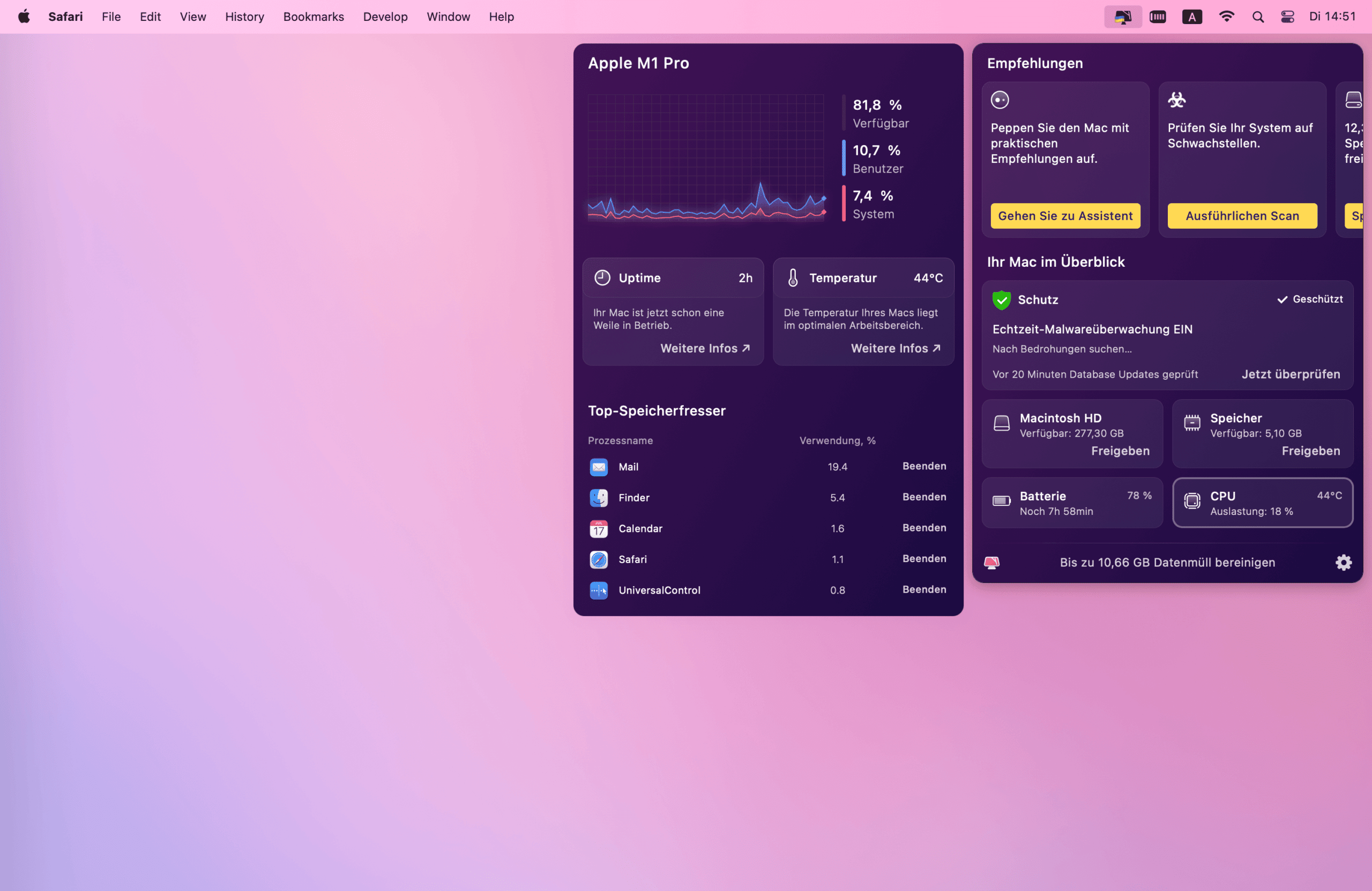Click the Verwendung, % column header
The height and width of the screenshot is (891, 1372).
(837, 441)
